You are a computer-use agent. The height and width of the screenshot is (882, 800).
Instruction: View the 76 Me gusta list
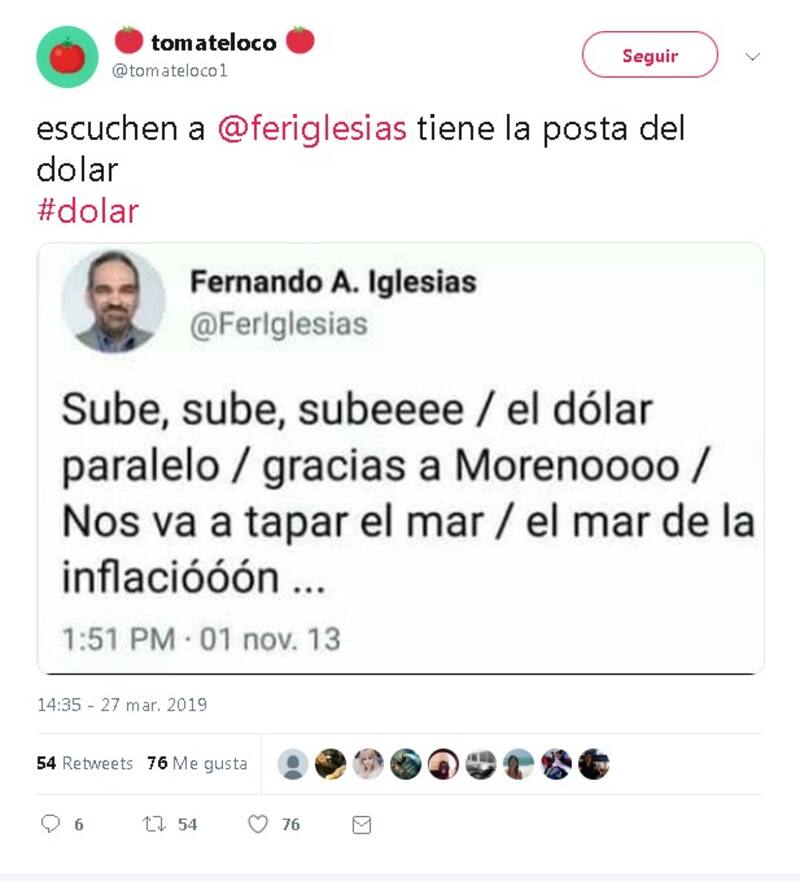(x=197, y=763)
